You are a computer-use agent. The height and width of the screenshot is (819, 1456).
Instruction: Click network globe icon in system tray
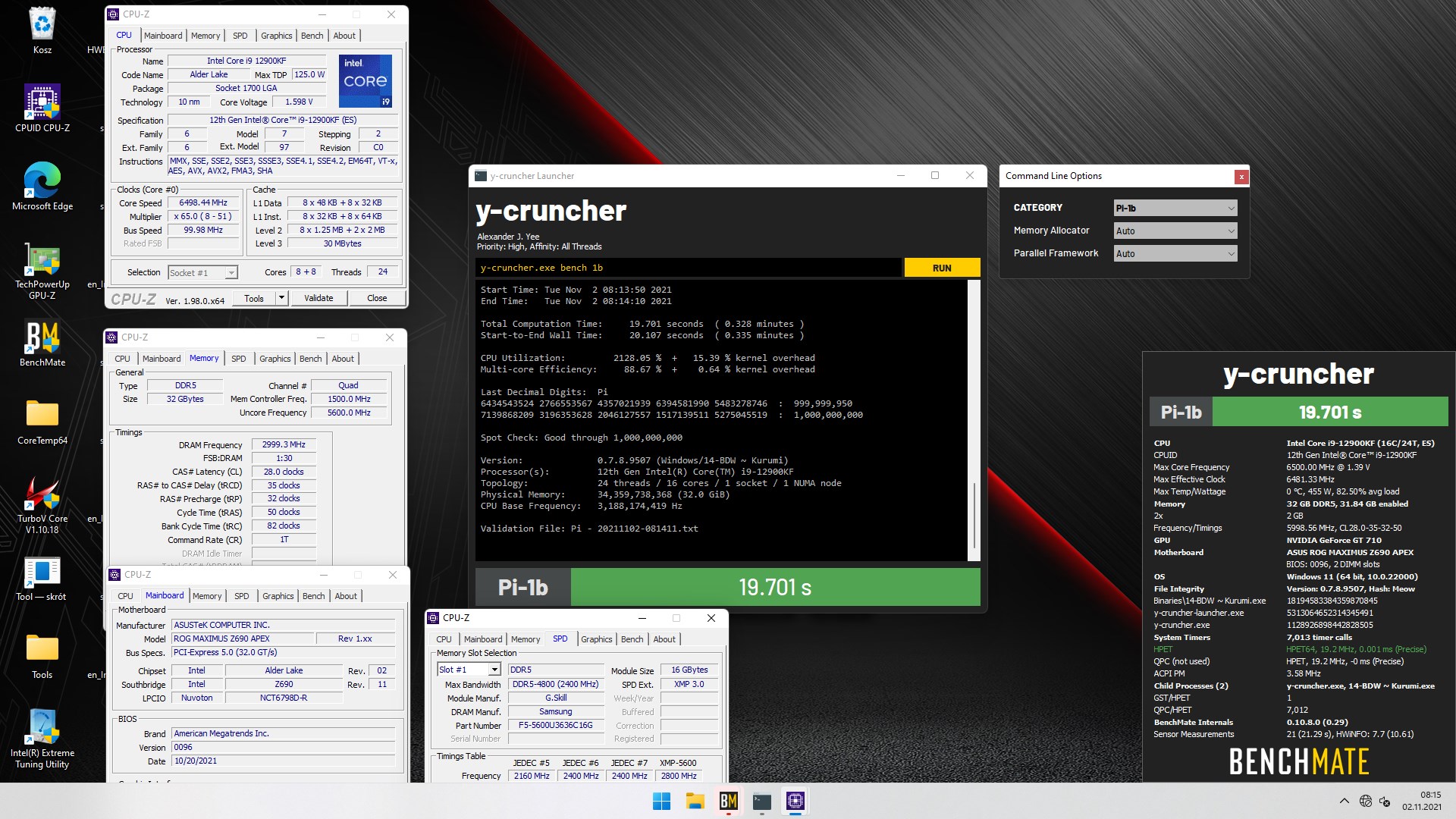point(1366,801)
